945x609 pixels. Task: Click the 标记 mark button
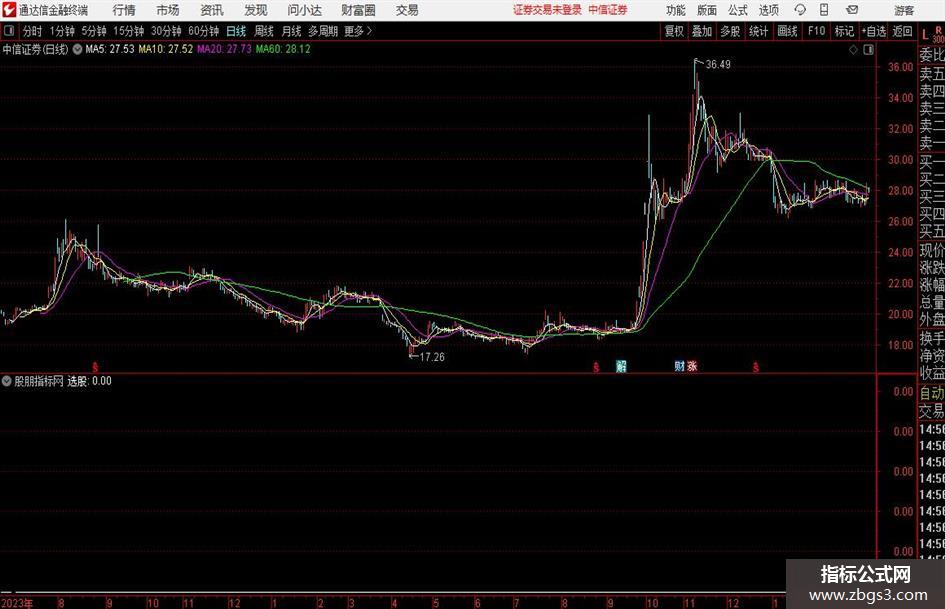tap(844, 31)
